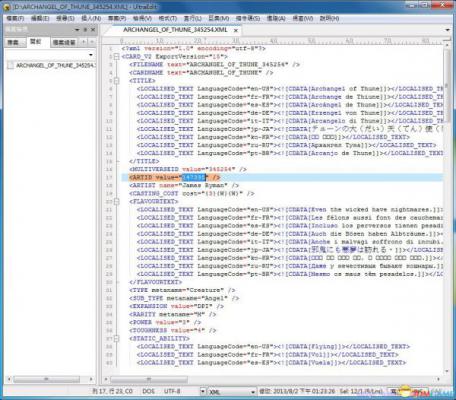This screenshot has width=456, height=400.
Task: Click the editor scroll down arrow
Action: pos(447,371)
